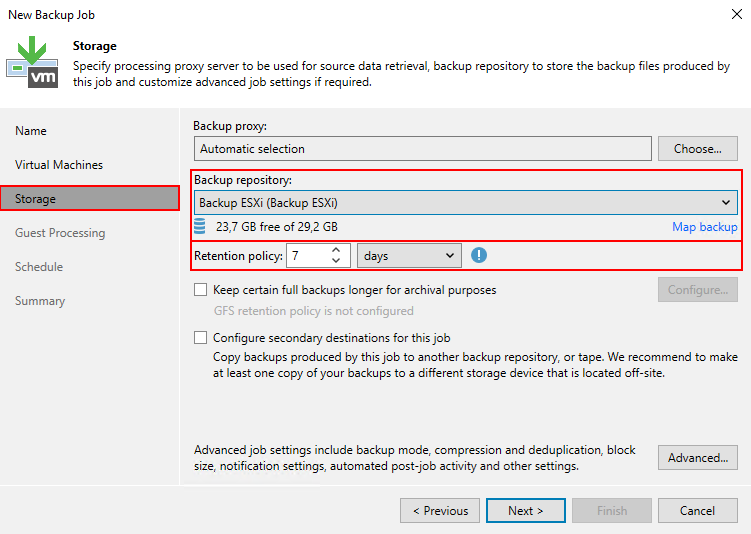The image size is (751, 534).
Task: Click the repository database disk icon
Action: click(x=200, y=226)
